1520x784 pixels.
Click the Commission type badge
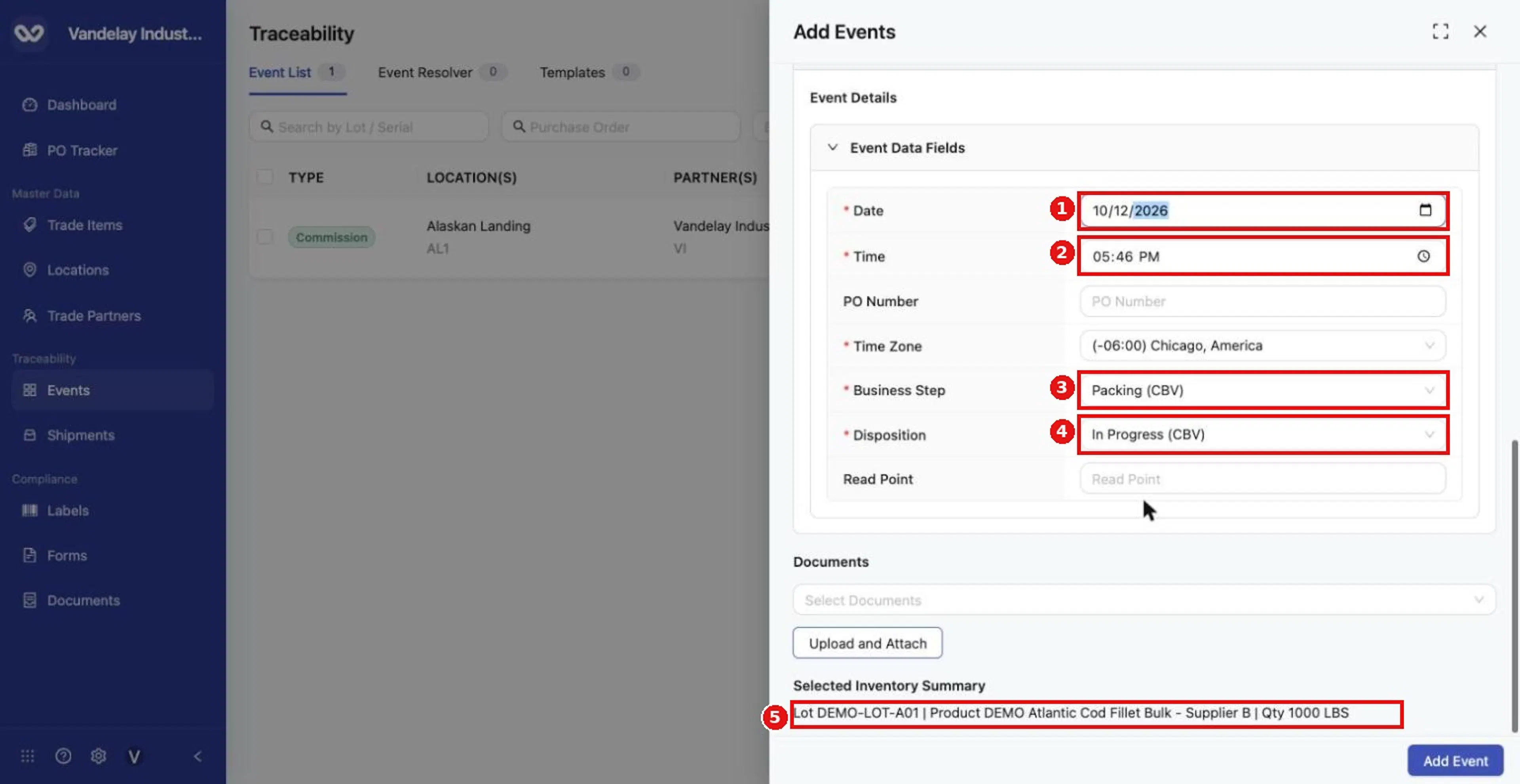pyautogui.click(x=332, y=237)
